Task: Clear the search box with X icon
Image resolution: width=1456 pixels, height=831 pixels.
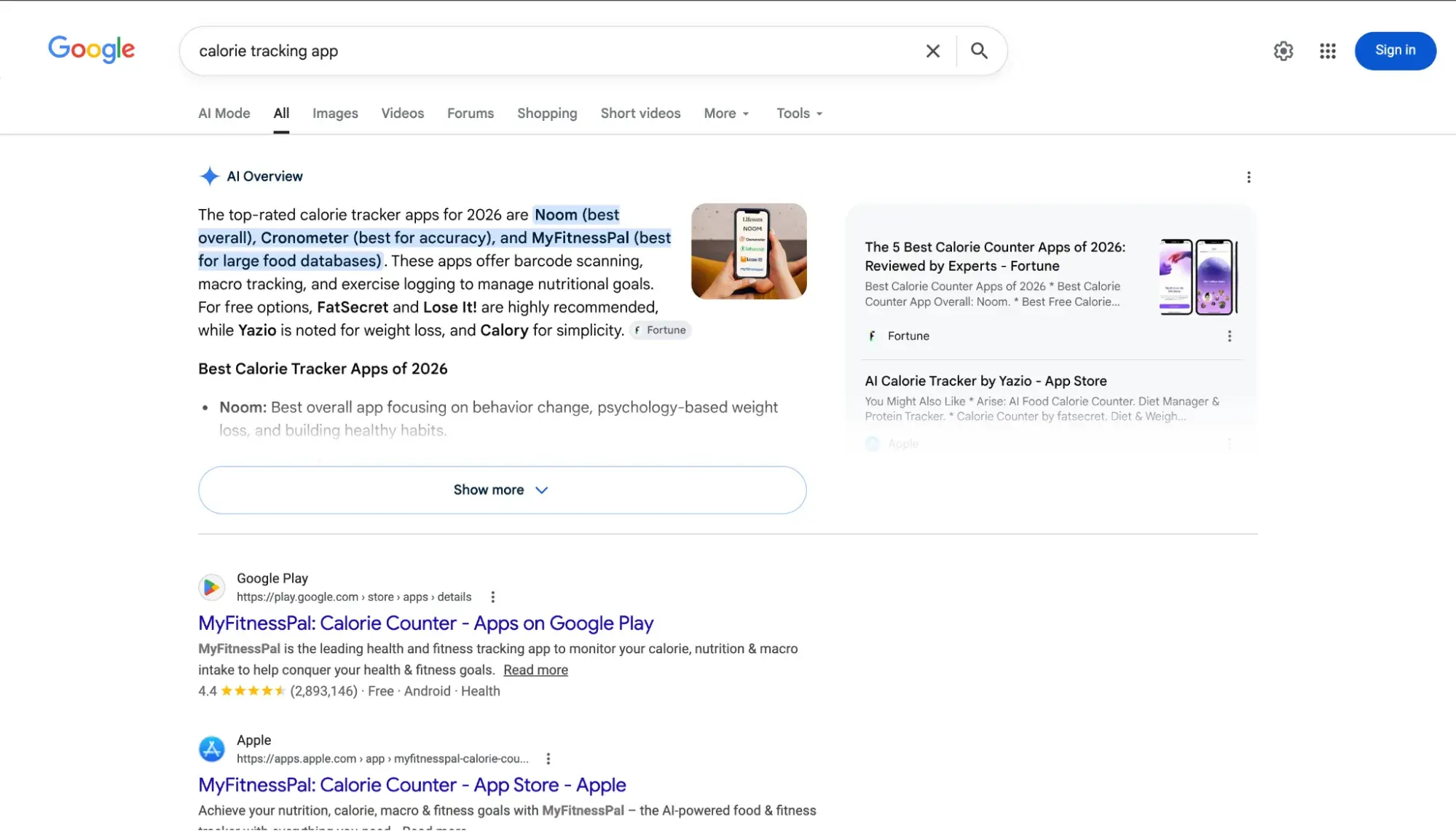Action: (932, 51)
